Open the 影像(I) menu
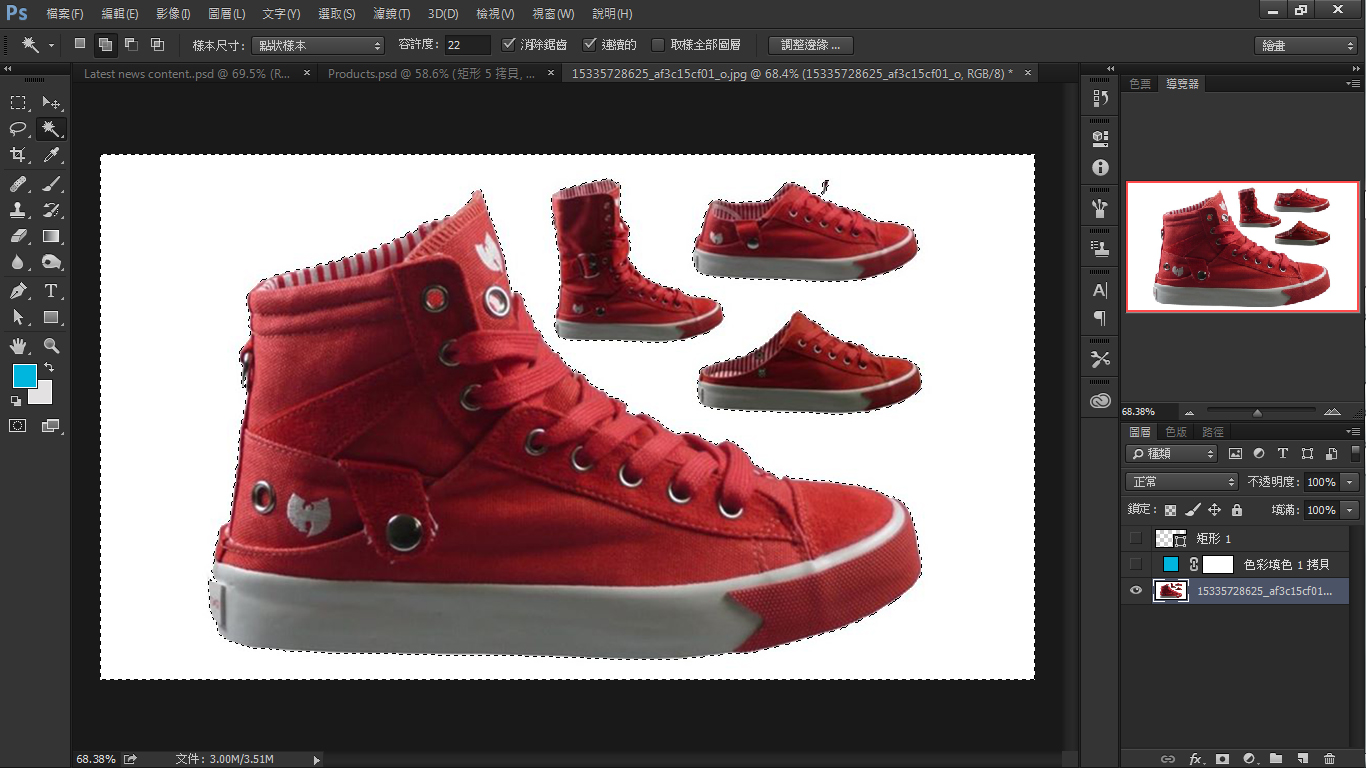The image size is (1366, 768). tap(173, 14)
